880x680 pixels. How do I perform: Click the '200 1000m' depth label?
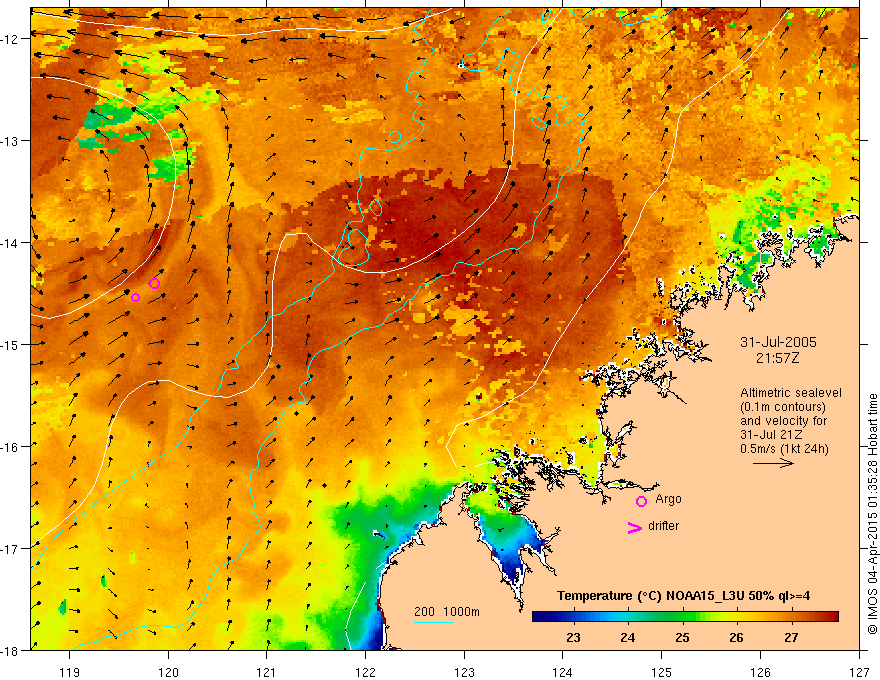pos(447,612)
